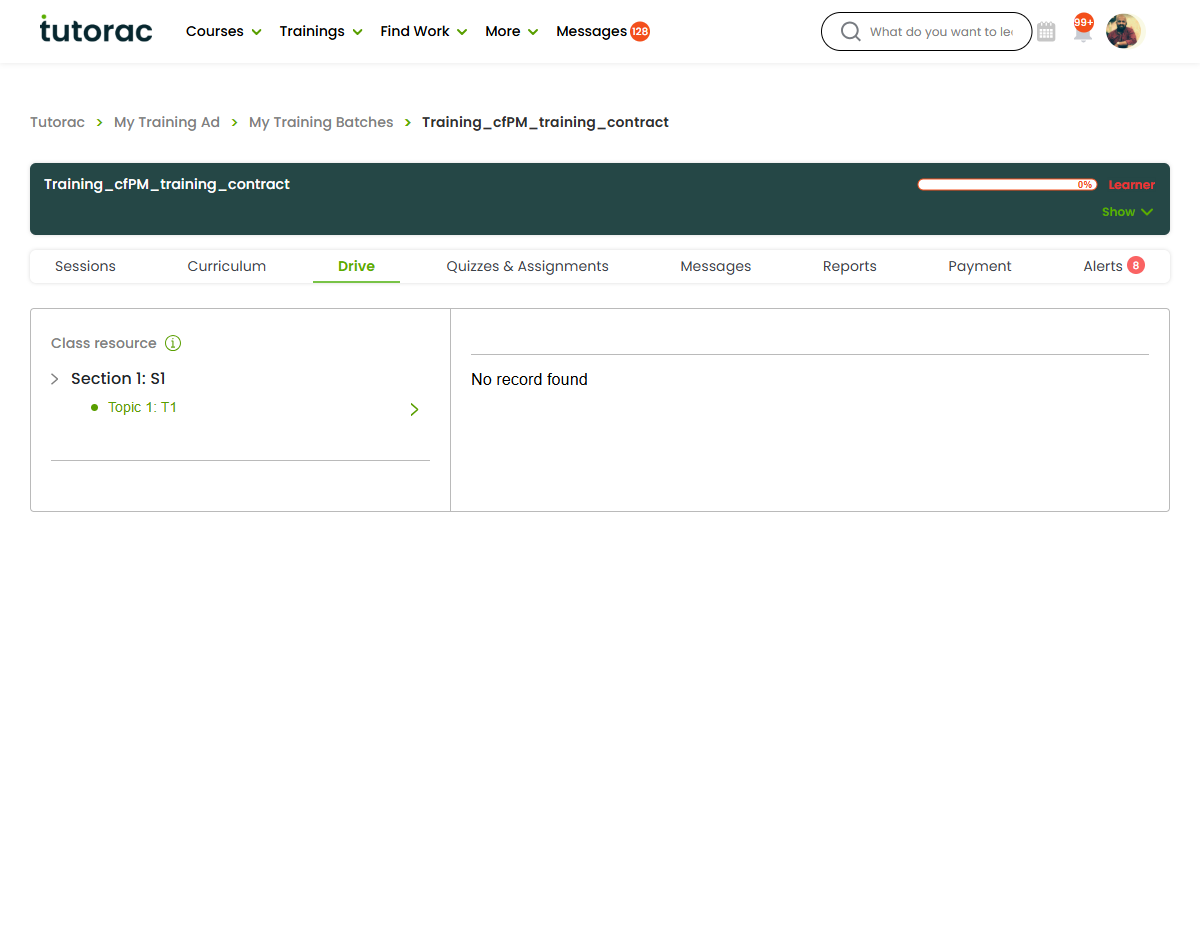This screenshot has height=950, width=1200.
Task: Click the Class resource heading
Action: (x=104, y=343)
